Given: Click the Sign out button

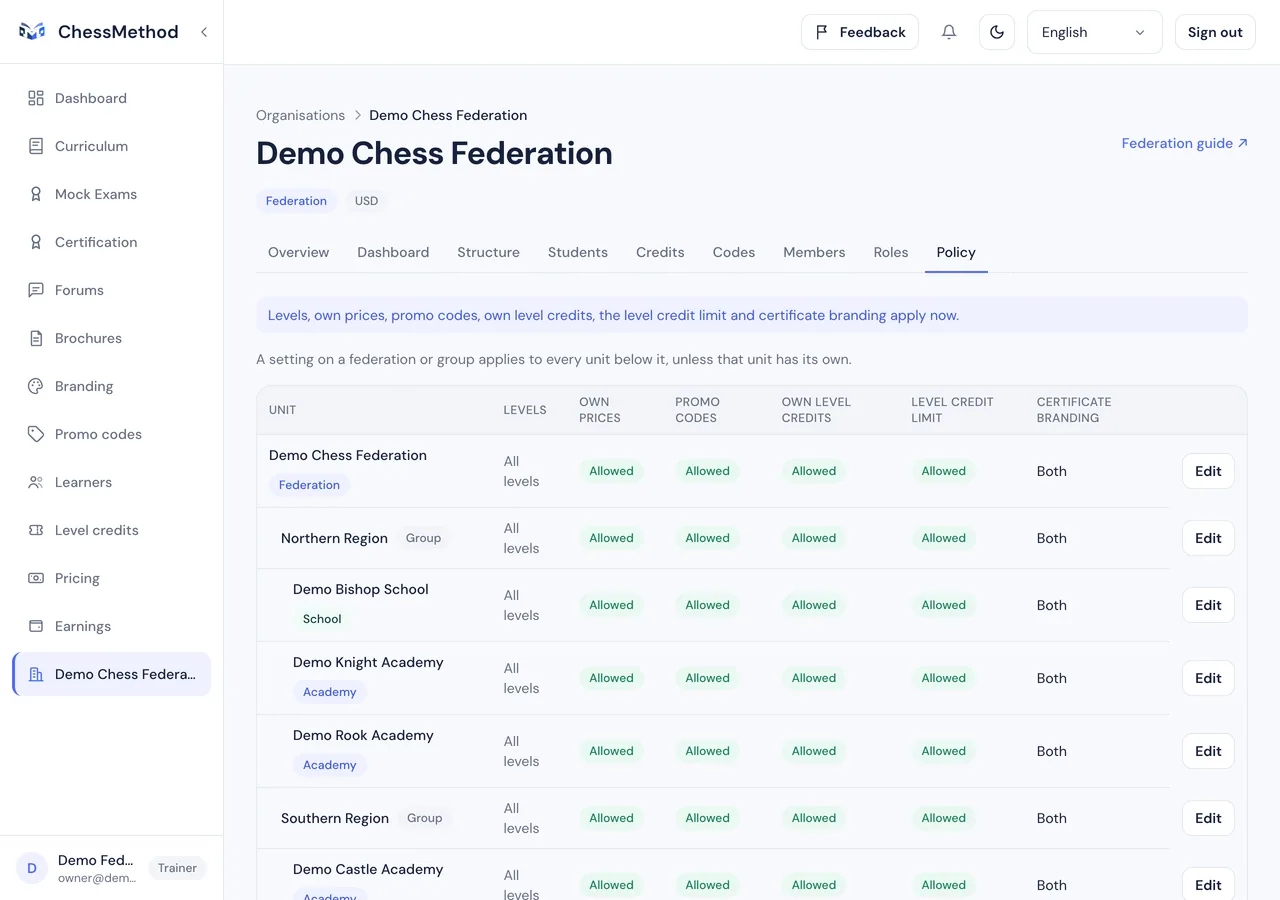Looking at the screenshot, I should (1215, 32).
